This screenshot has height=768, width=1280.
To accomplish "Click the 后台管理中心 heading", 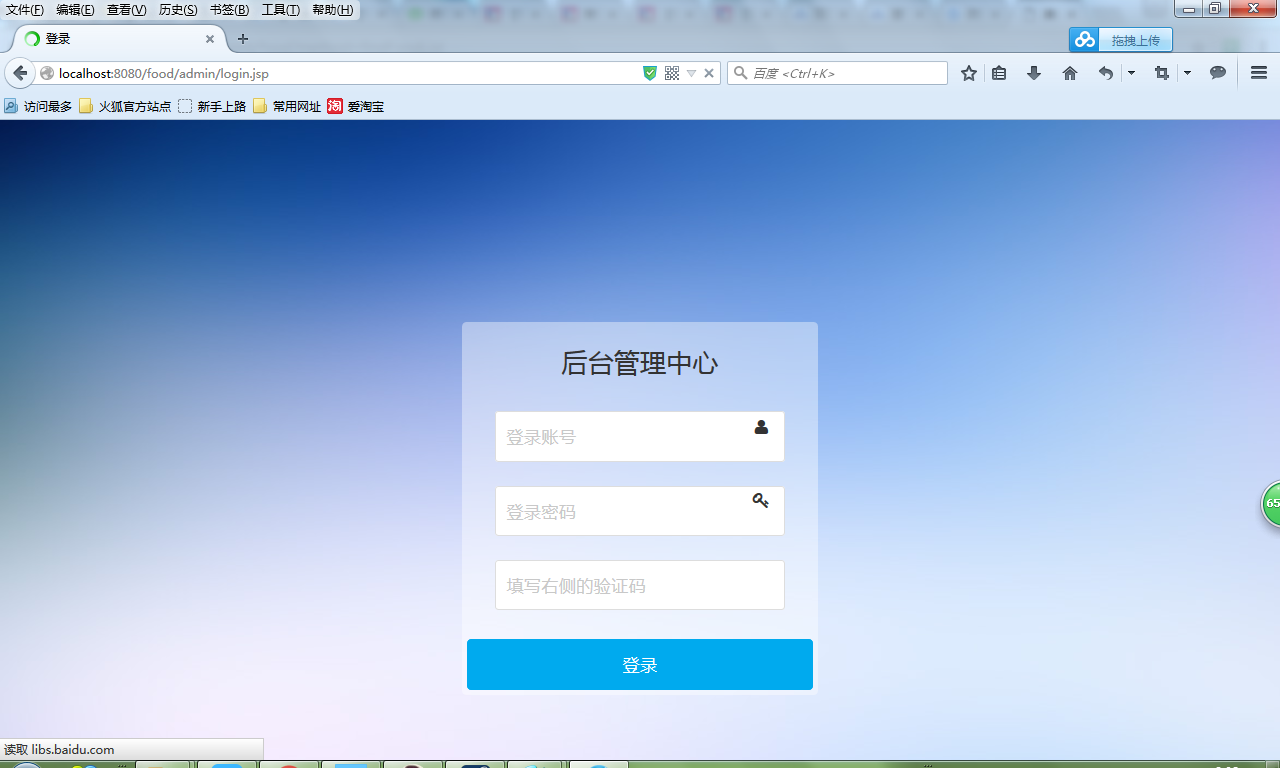I will click(640, 363).
